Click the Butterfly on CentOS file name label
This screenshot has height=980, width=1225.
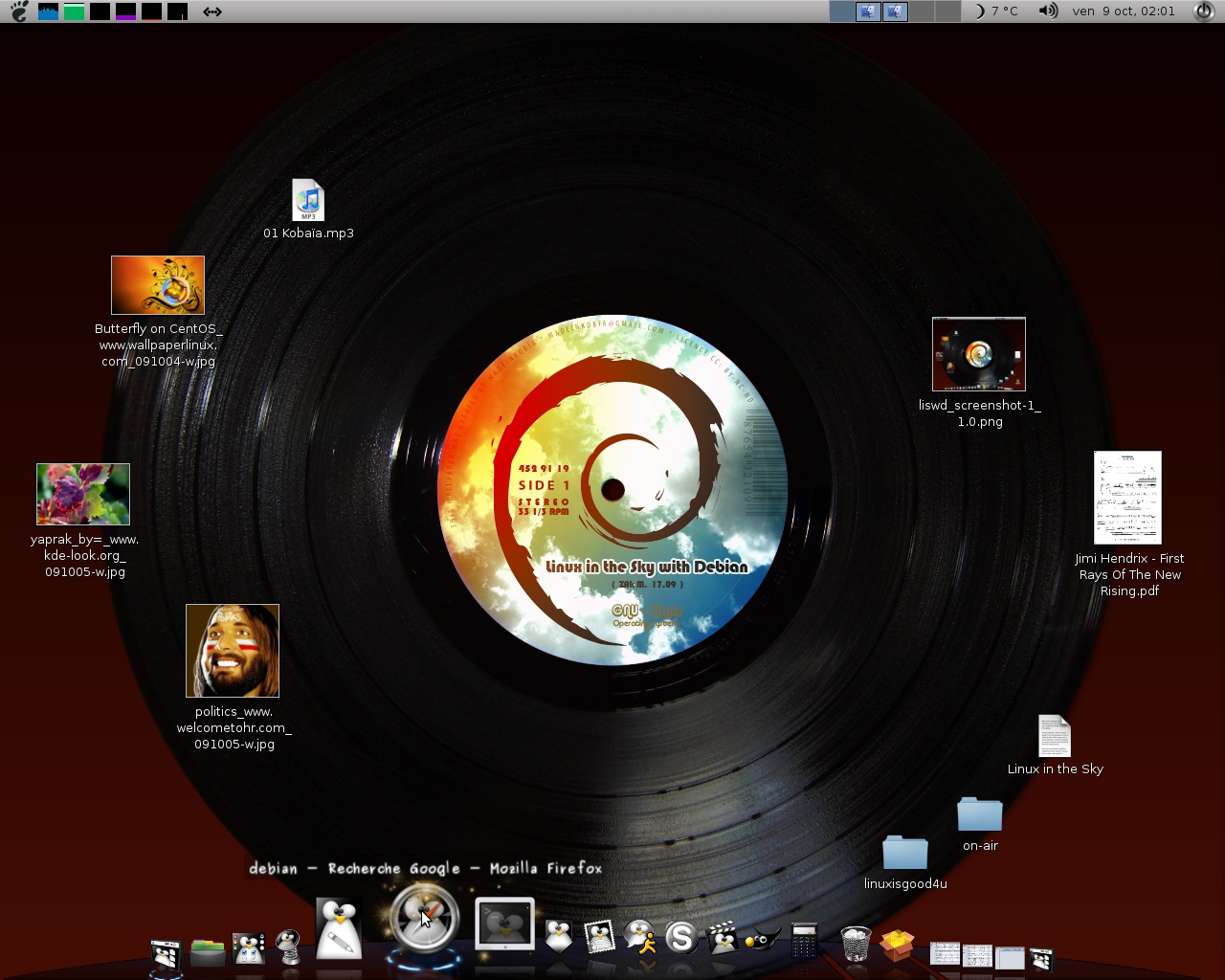158,345
